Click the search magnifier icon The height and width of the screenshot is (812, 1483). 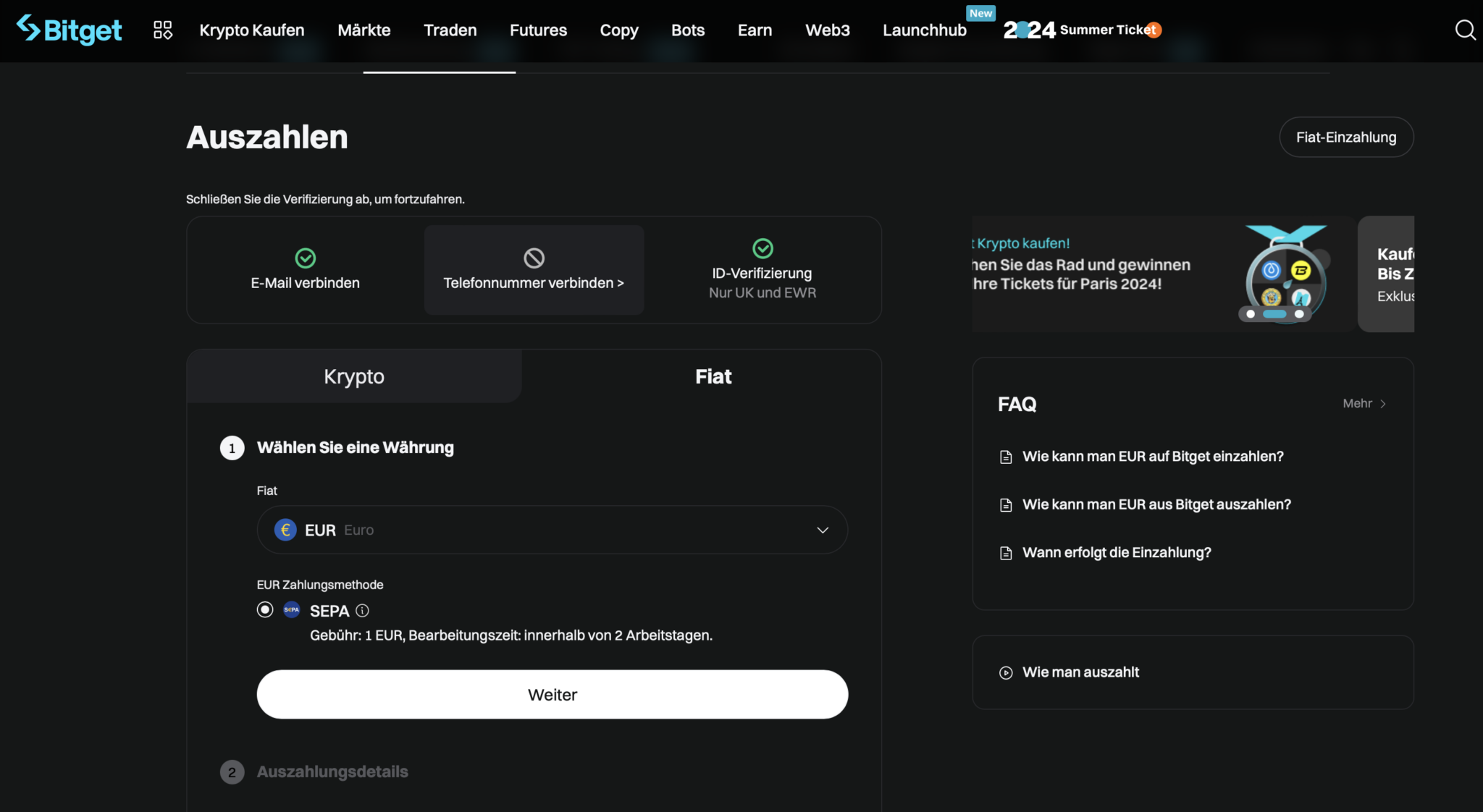click(x=1465, y=30)
